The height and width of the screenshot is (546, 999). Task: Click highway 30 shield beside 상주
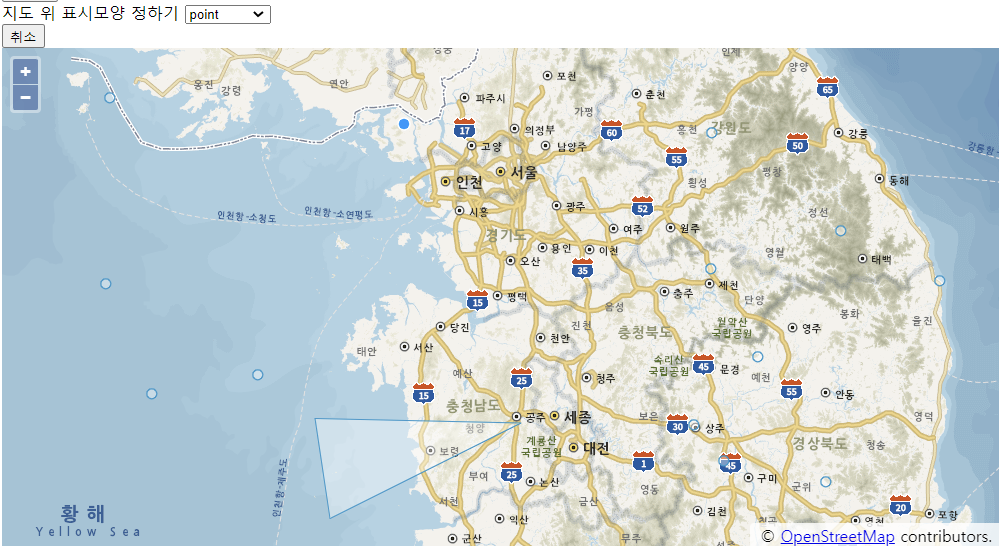677,424
